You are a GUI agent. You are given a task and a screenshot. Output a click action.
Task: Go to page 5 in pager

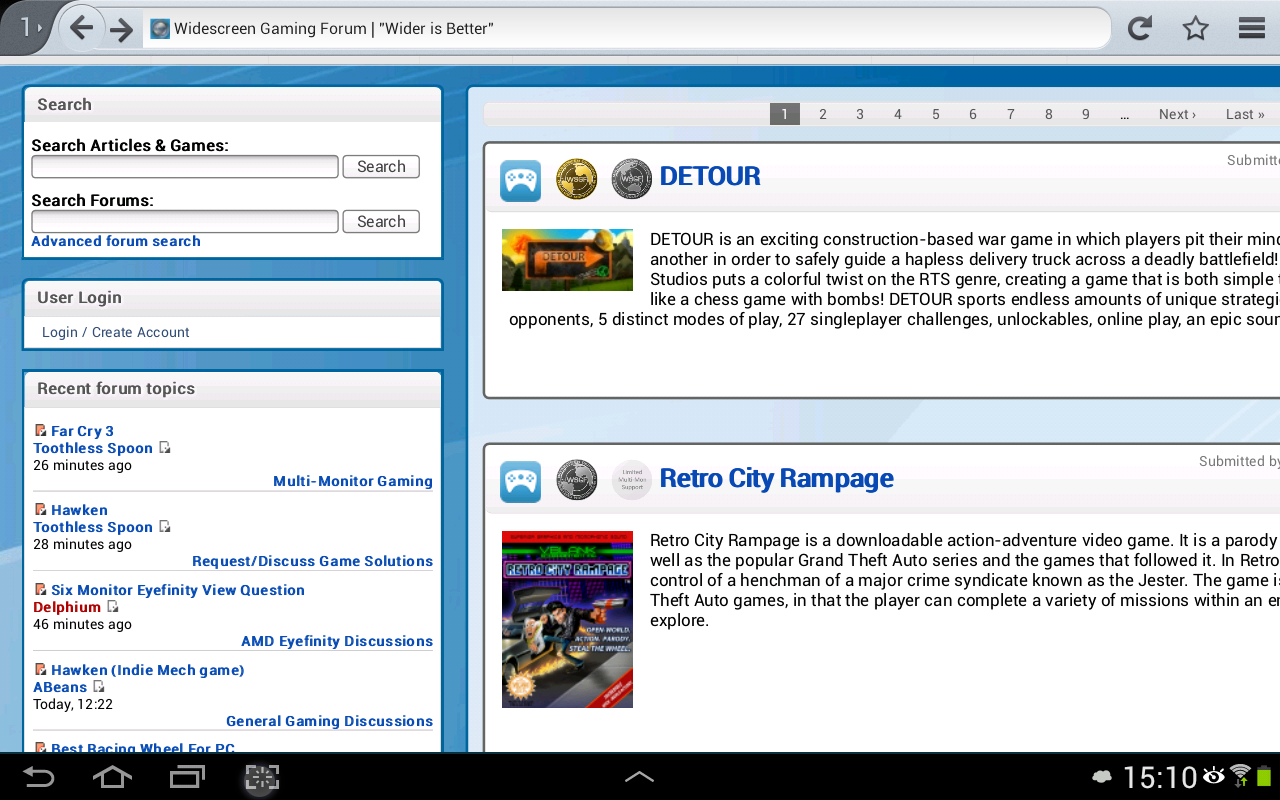pos(936,114)
